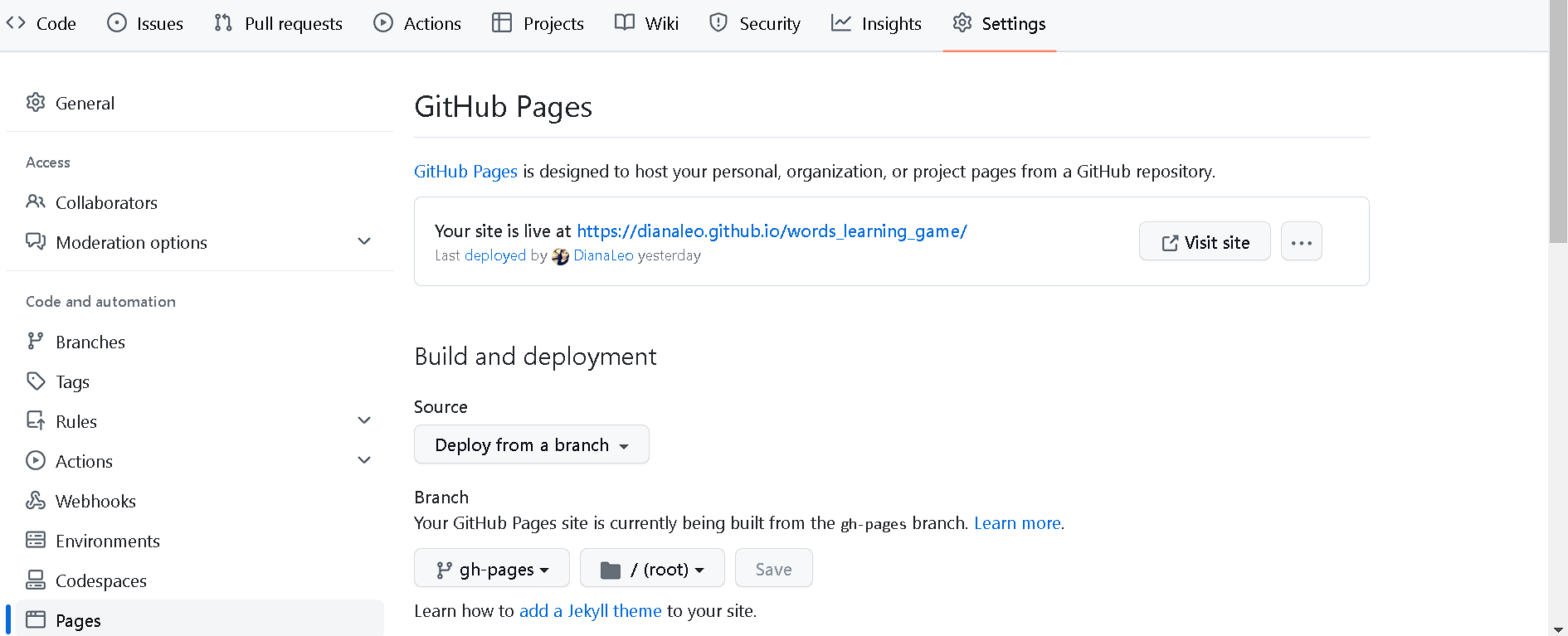This screenshot has height=636, width=1568.
Task: Click the General gear icon in sidebar
Action: point(36,102)
